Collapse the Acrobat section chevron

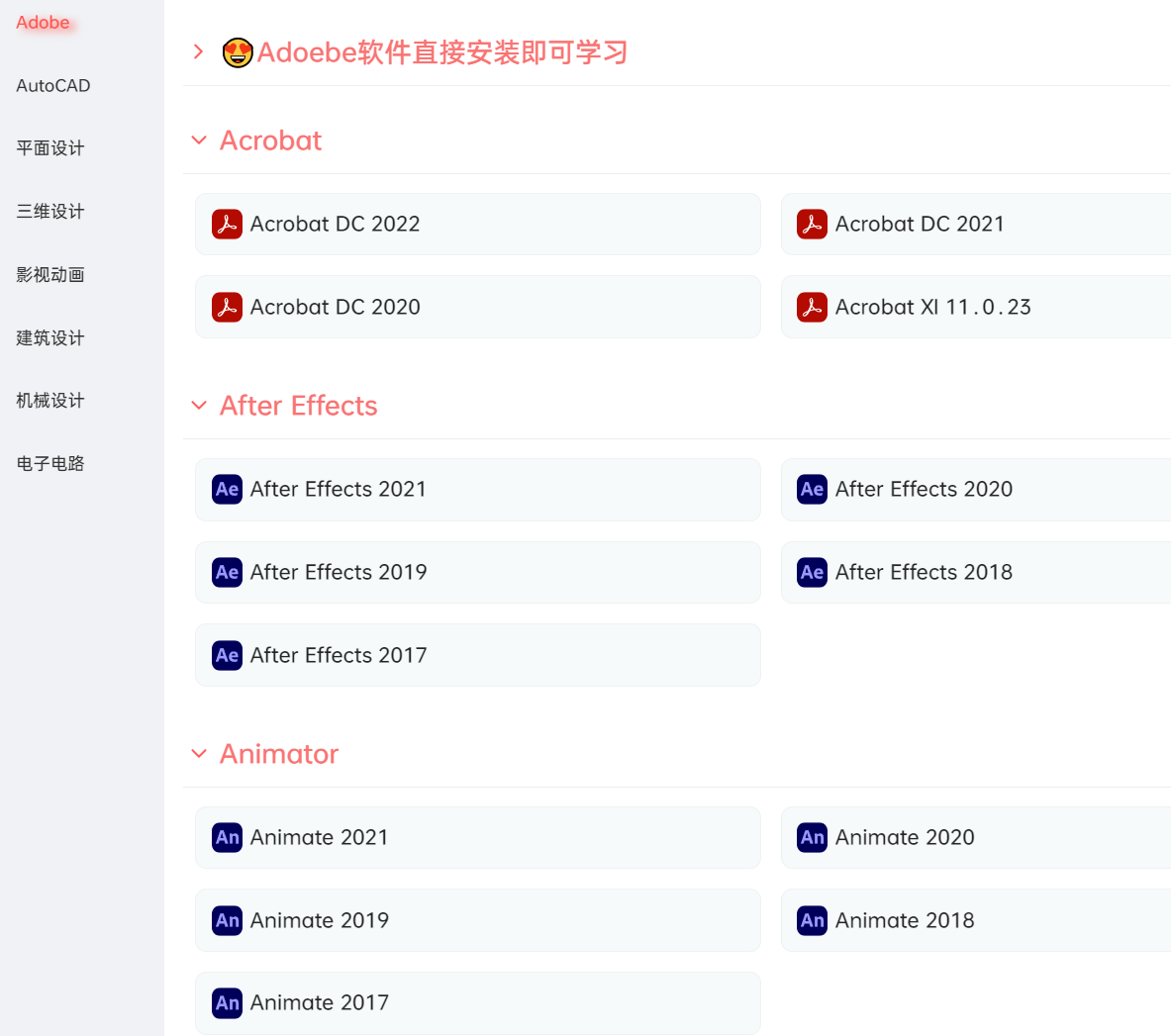(x=199, y=141)
